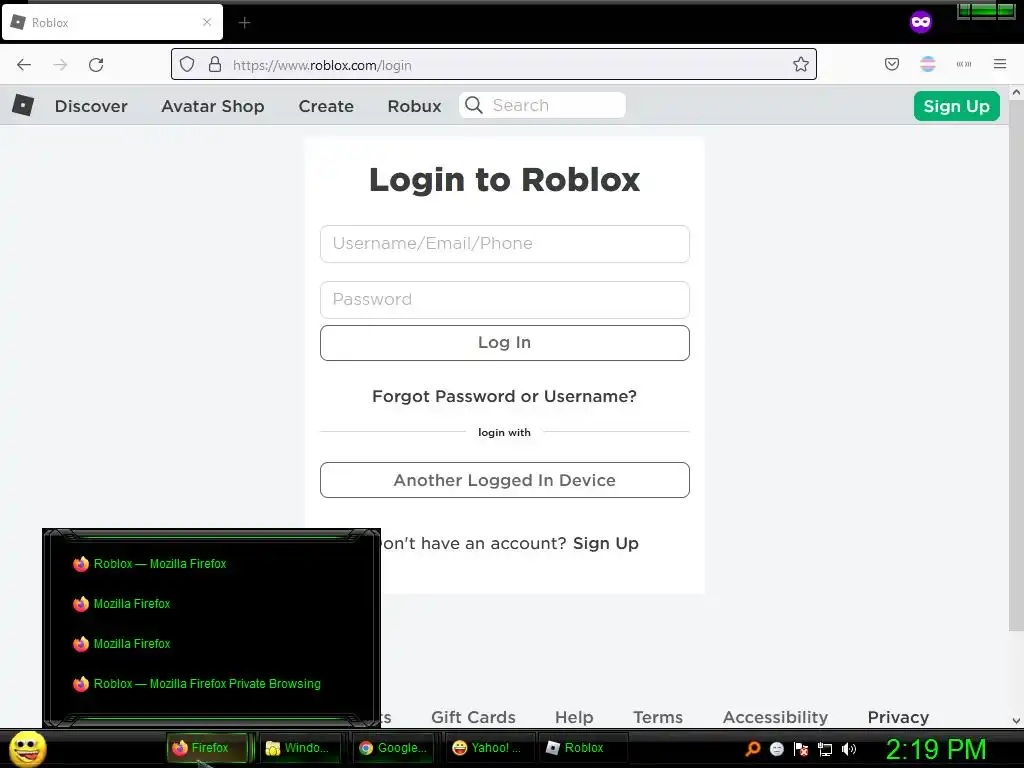The height and width of the screenshot is (768, 1024).
Task: Open the Firefox hamburger menu
Action: tap(1000, 64)
